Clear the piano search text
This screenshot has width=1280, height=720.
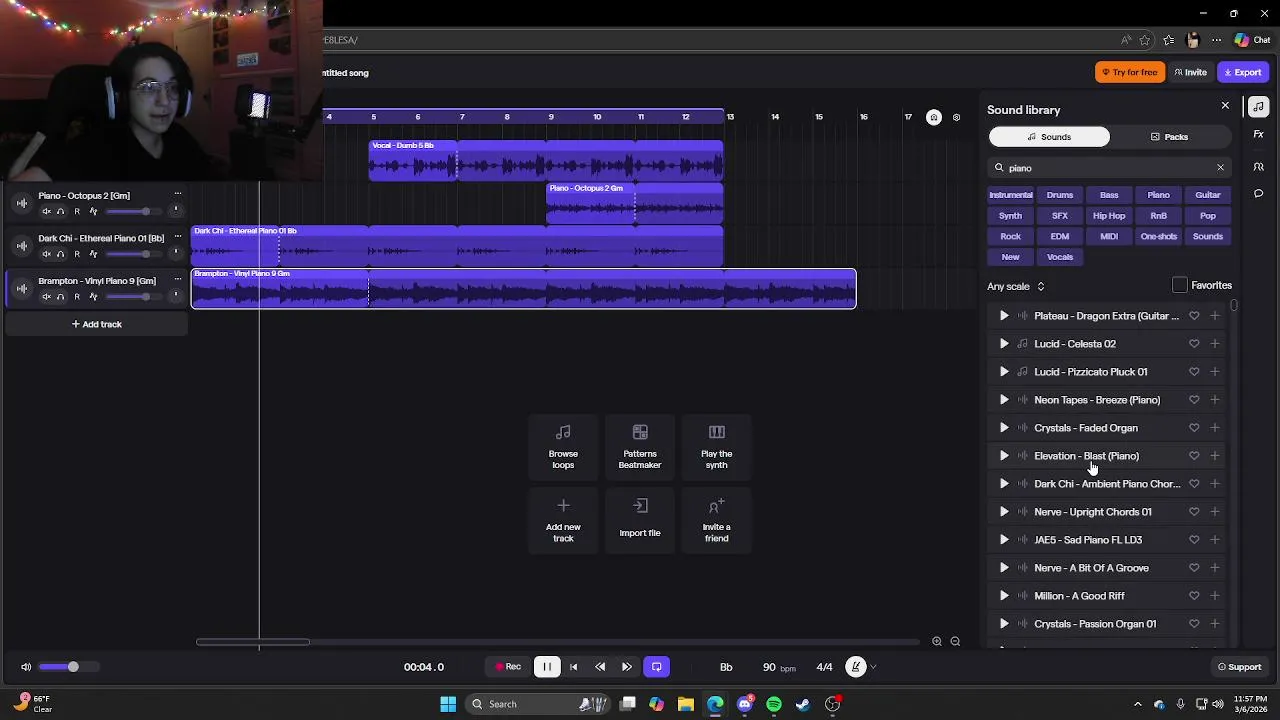(1220, 168)
